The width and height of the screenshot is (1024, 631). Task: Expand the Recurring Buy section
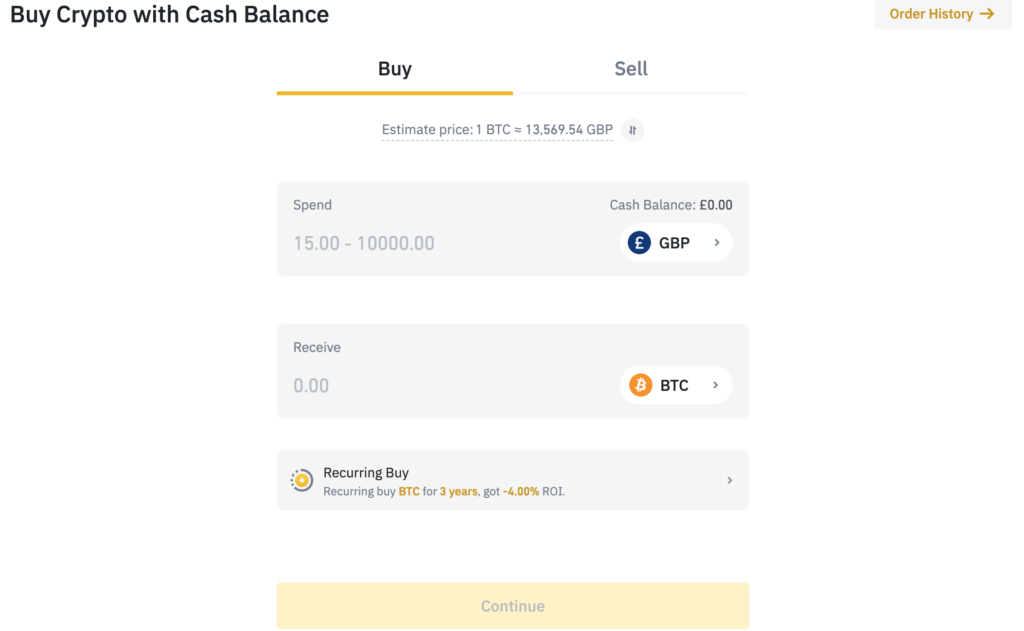tap(512, 480)
